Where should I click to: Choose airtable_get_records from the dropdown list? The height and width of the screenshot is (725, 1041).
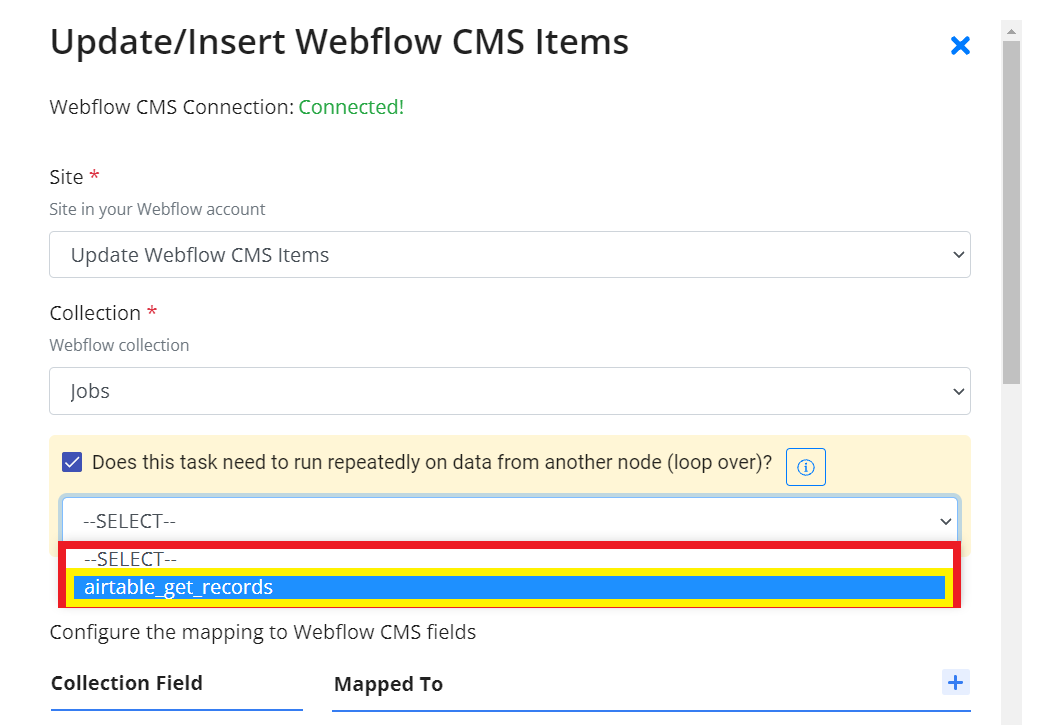tap(509, 588)
